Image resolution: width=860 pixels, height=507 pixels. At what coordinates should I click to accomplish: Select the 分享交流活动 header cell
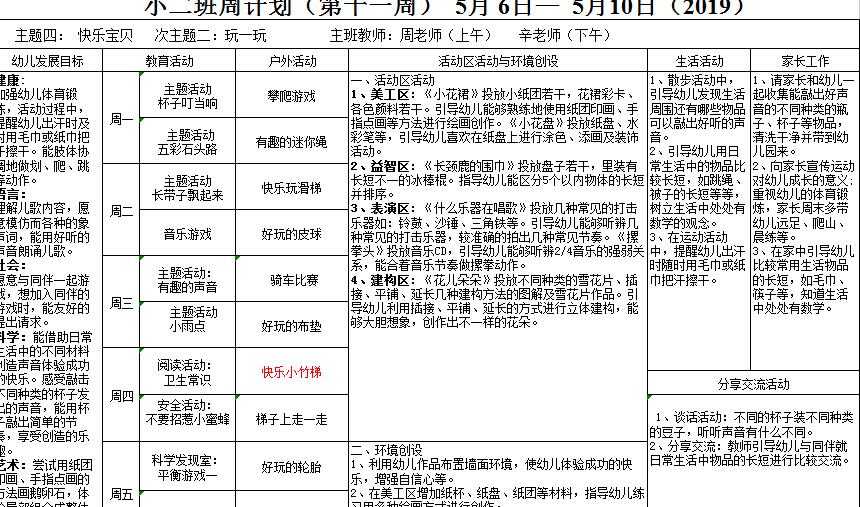753,384
